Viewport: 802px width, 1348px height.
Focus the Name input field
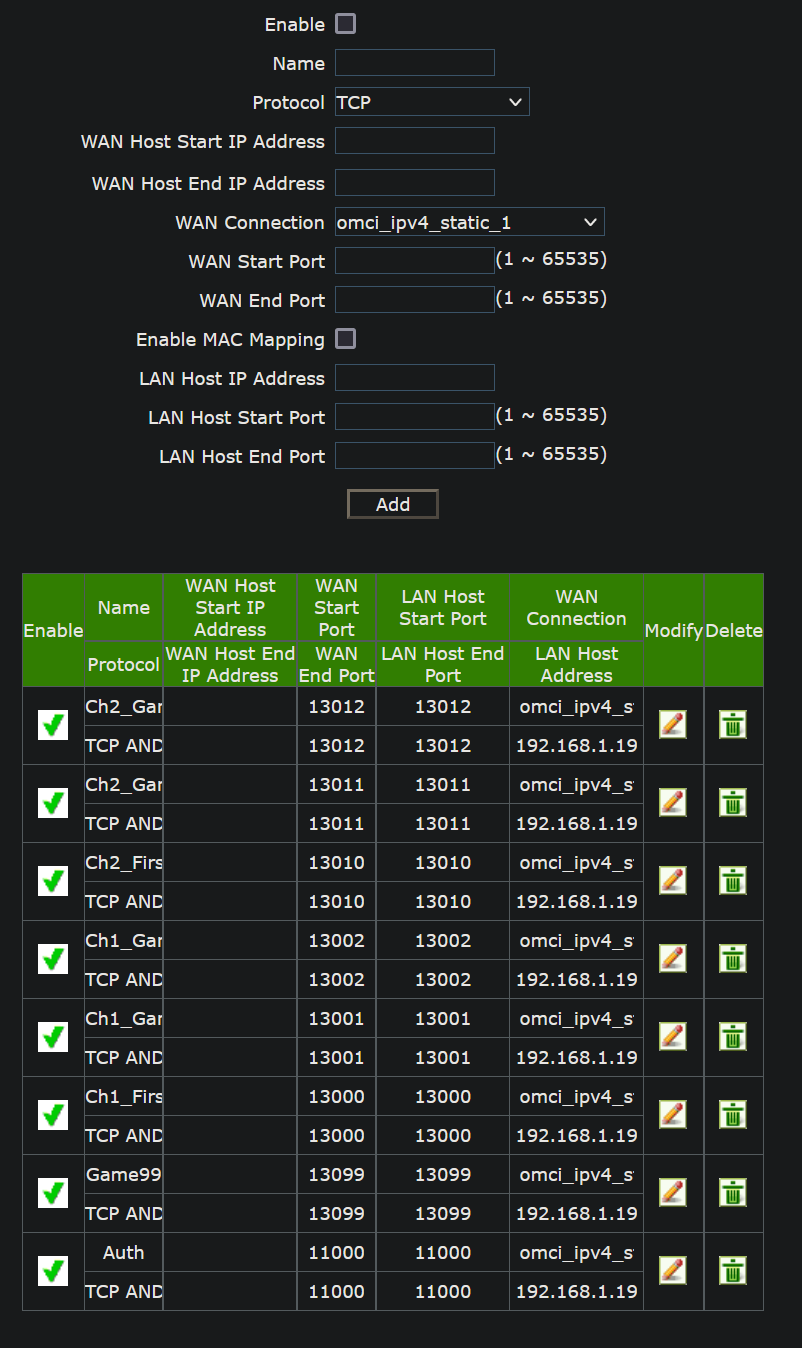[x=415, y=63]
